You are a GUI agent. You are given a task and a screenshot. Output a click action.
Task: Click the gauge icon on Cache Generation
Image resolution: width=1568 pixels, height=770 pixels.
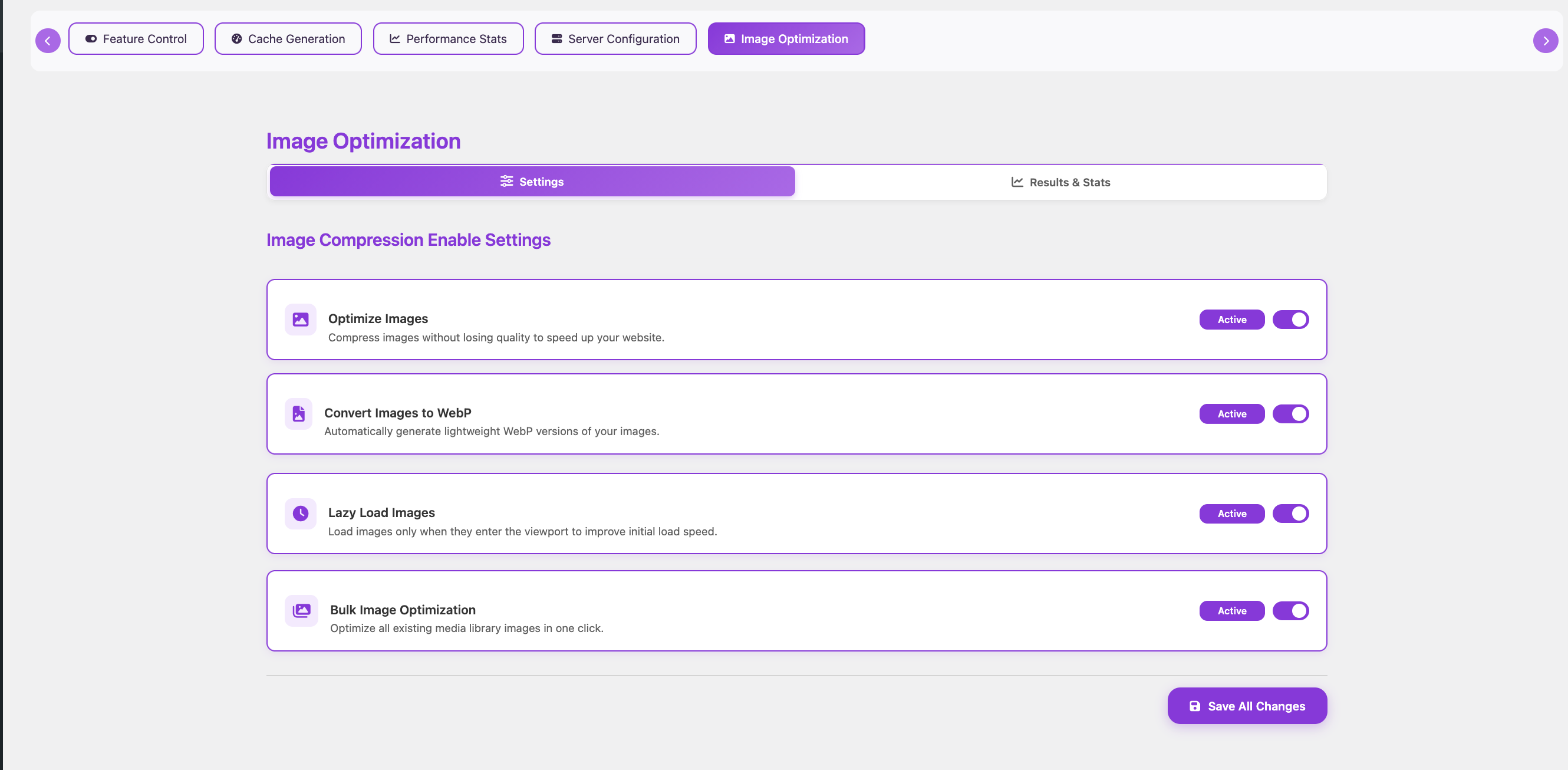pyautogui.click(x=236, y=39)
